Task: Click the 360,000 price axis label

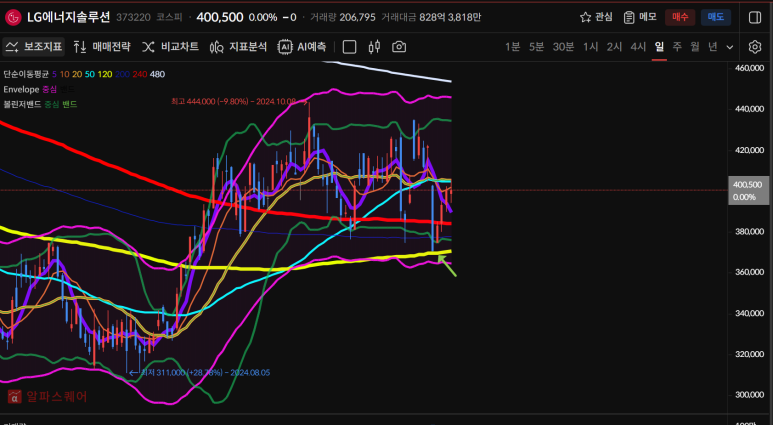Action: click(748, 272)
